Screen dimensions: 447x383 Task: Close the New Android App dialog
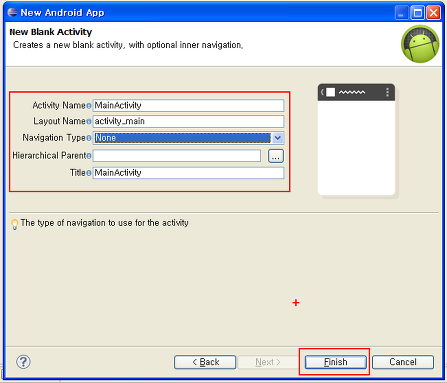(x=433, y=13)
